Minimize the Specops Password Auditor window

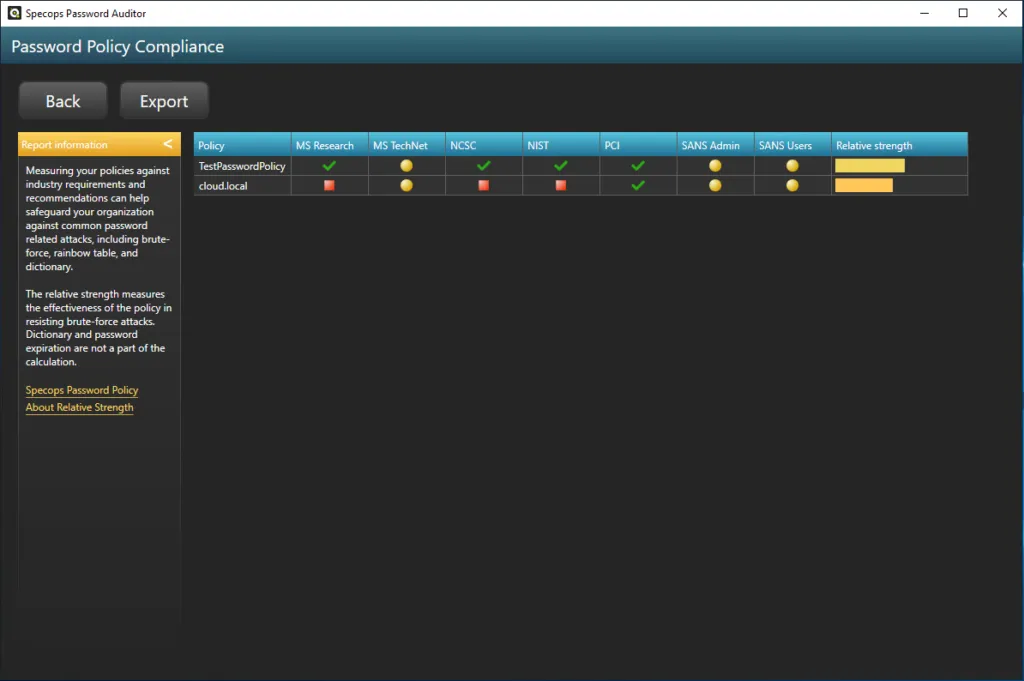[924, 13]
